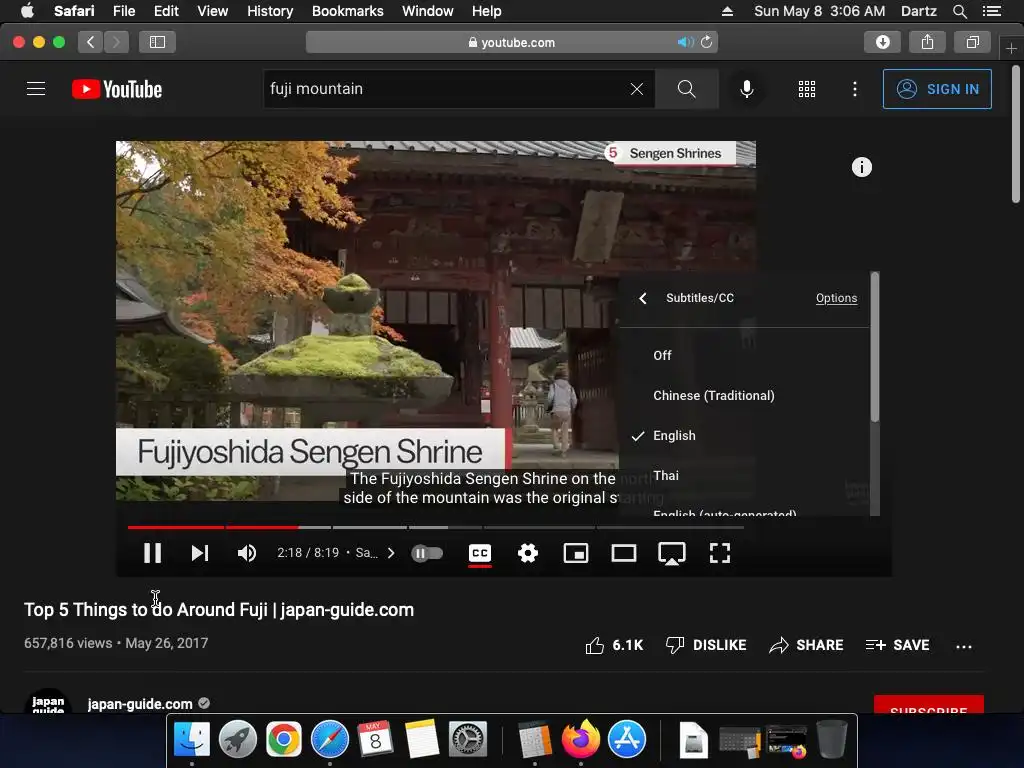Pause the video
Screen dimensions: 1024x768
coord(153,553)
